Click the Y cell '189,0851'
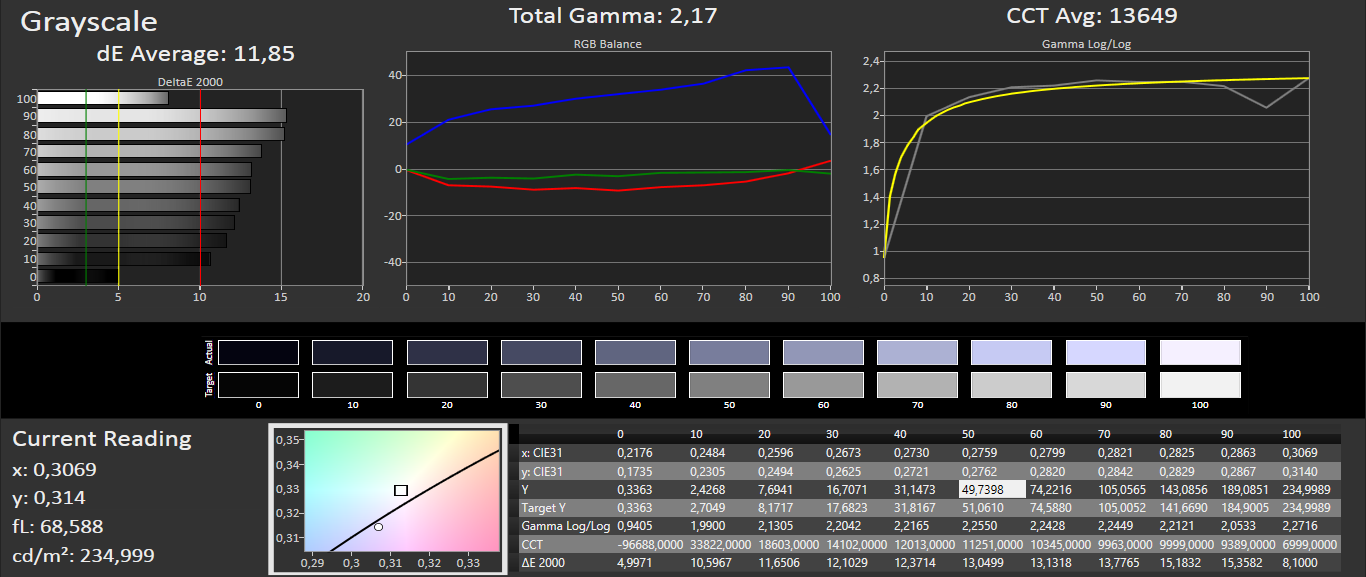 1243,489
